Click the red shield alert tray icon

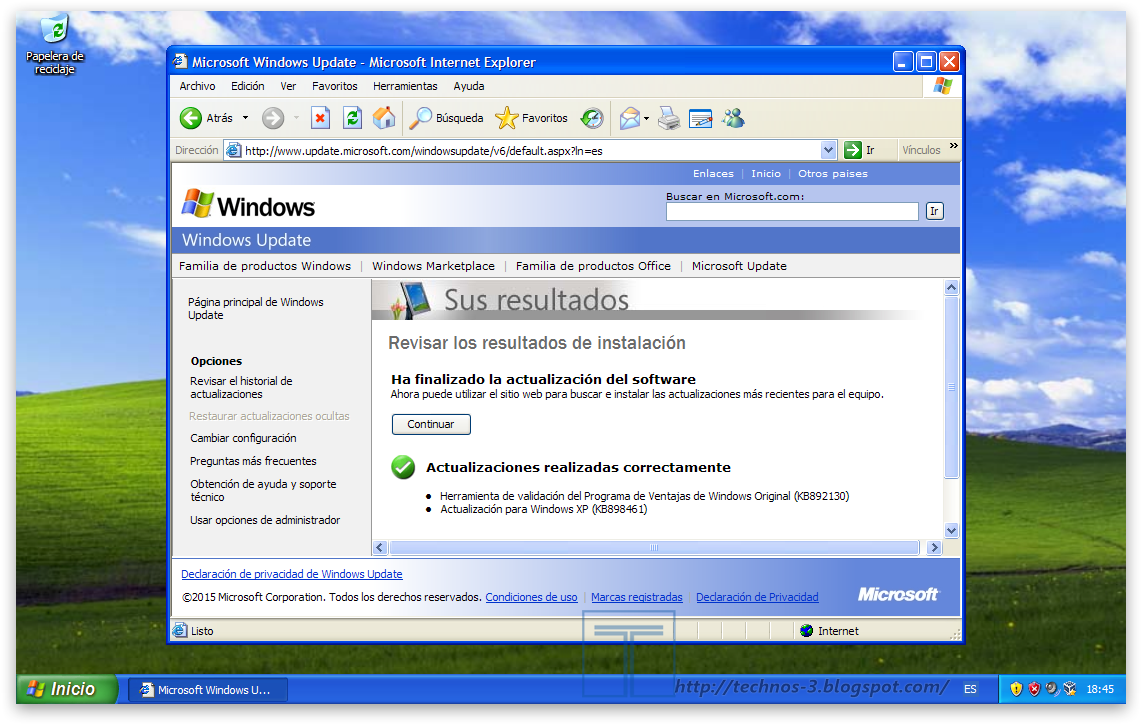[1034, 689]
